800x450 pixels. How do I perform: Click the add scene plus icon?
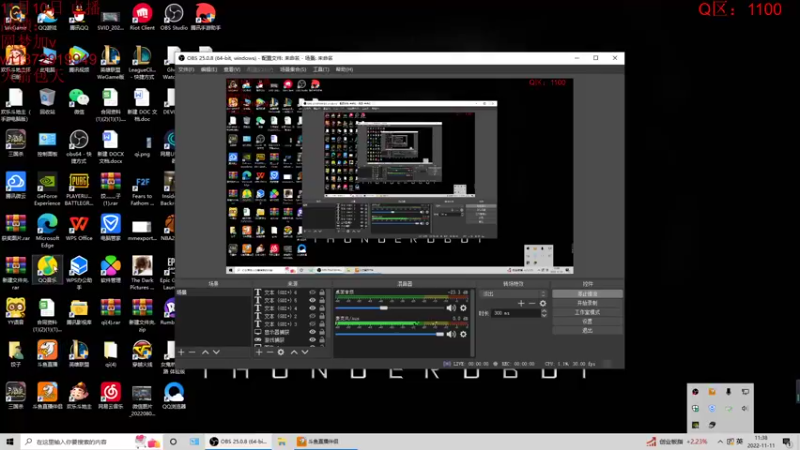pyautogui.click(x=181, y=352)
